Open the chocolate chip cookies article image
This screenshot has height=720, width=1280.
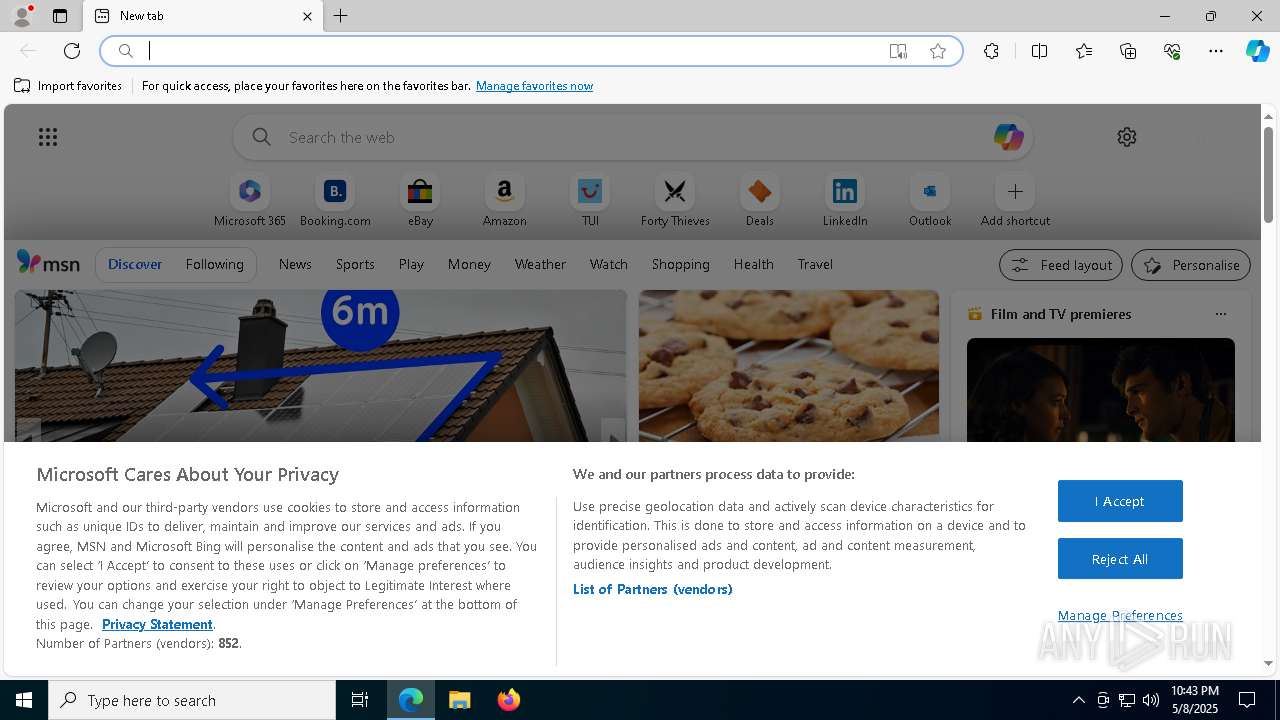click(789, 366)
